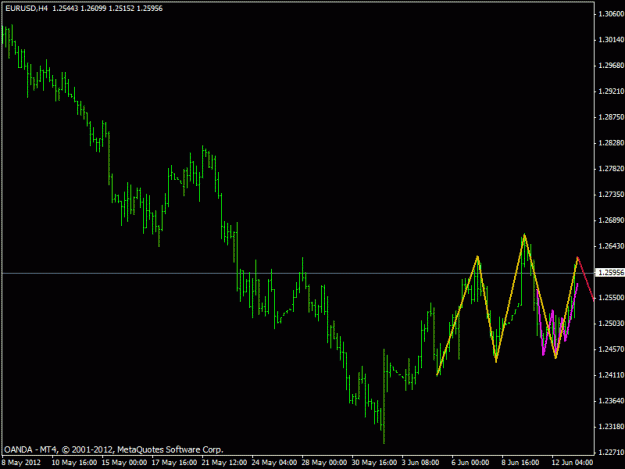Click the 3 Jun 08:00 time label

point(421,462)
